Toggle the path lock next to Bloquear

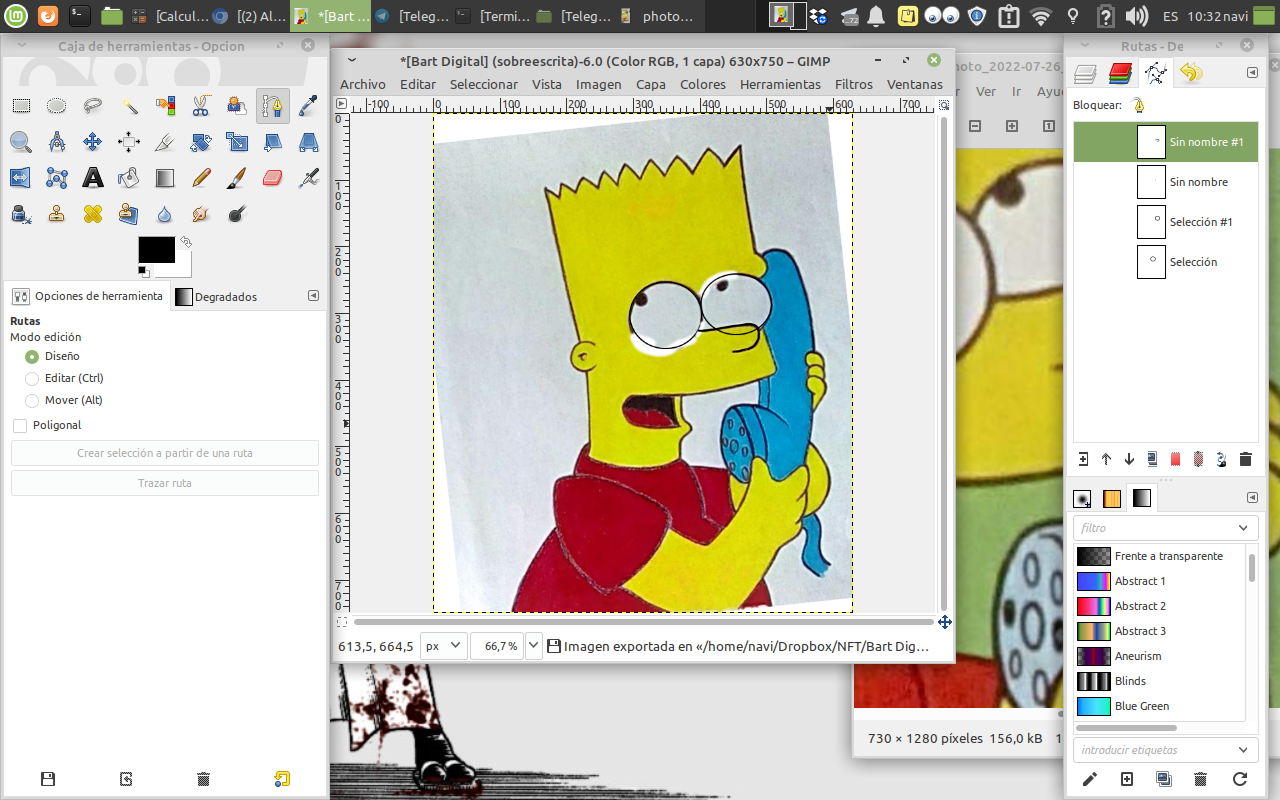point(1138,105)
